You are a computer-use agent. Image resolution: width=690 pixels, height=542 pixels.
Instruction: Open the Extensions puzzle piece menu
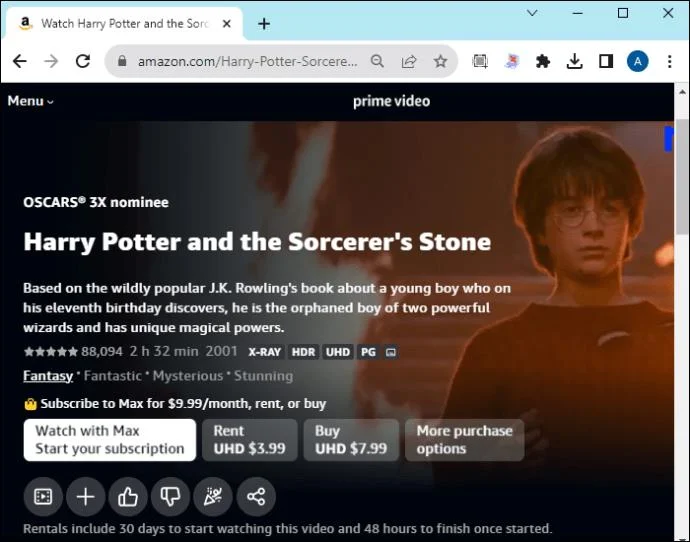(x=543, y=61)
